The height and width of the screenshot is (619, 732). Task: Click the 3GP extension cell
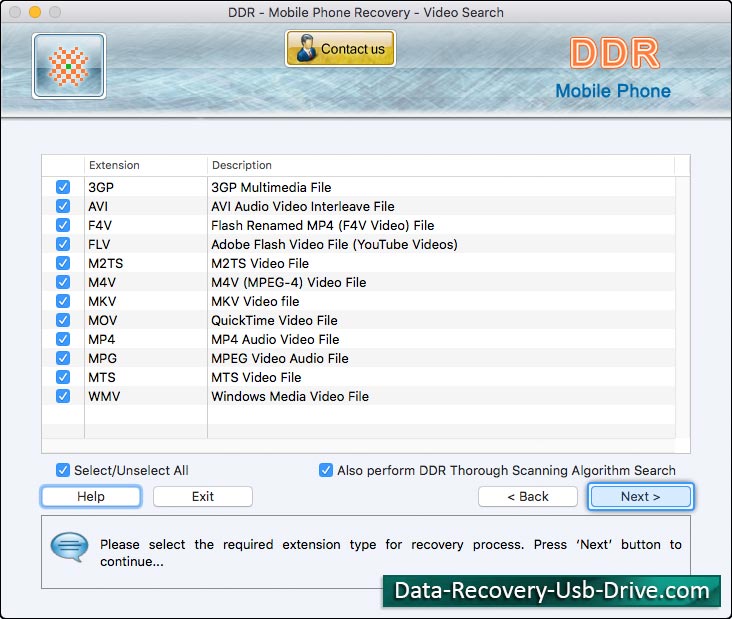(146, 187)
